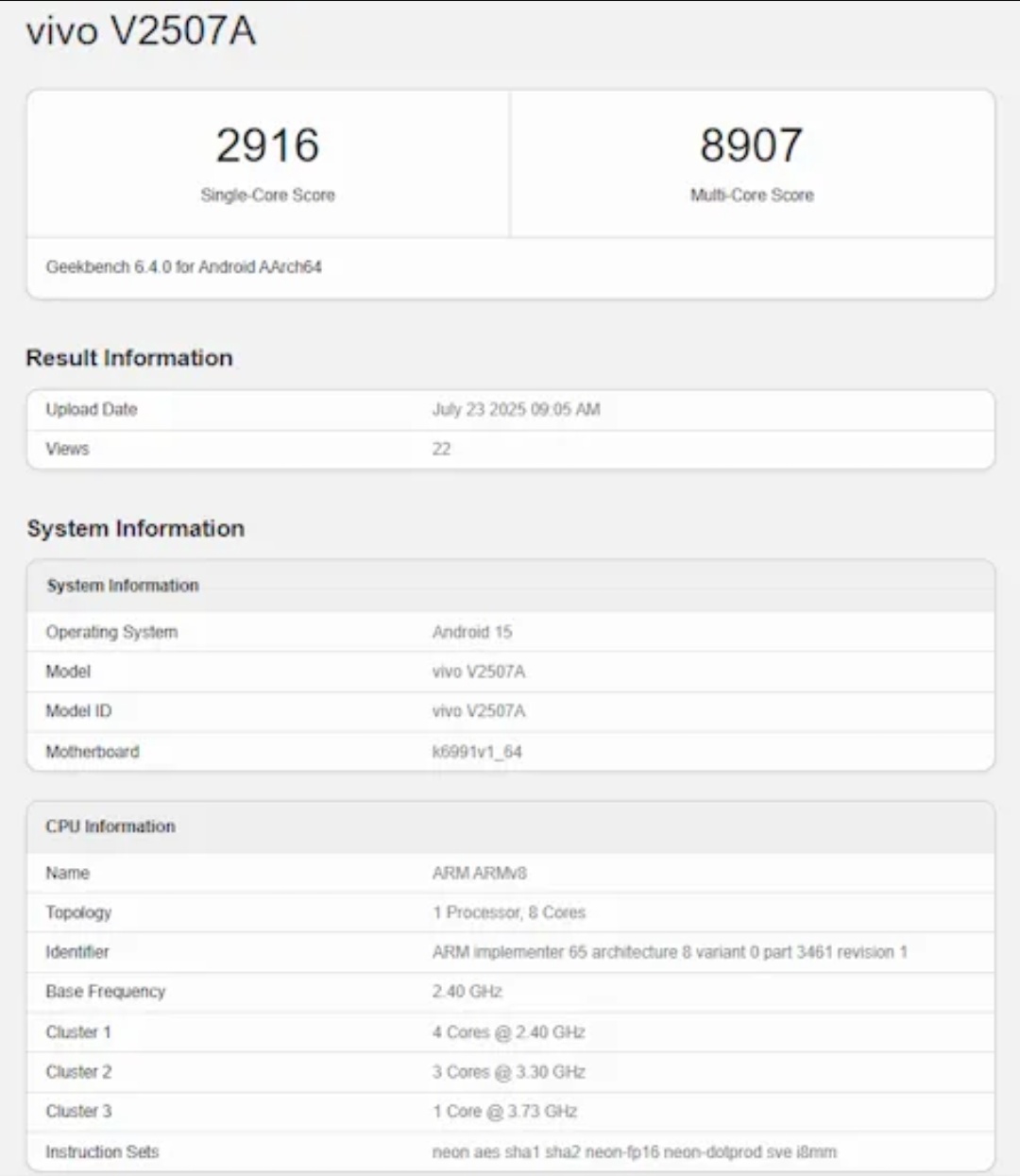Select Cluster 3 value 1 Core @ 3.73 GHz
Image resolution: width=1020 pixels, height=1176 pixels.
(504, 1112)
